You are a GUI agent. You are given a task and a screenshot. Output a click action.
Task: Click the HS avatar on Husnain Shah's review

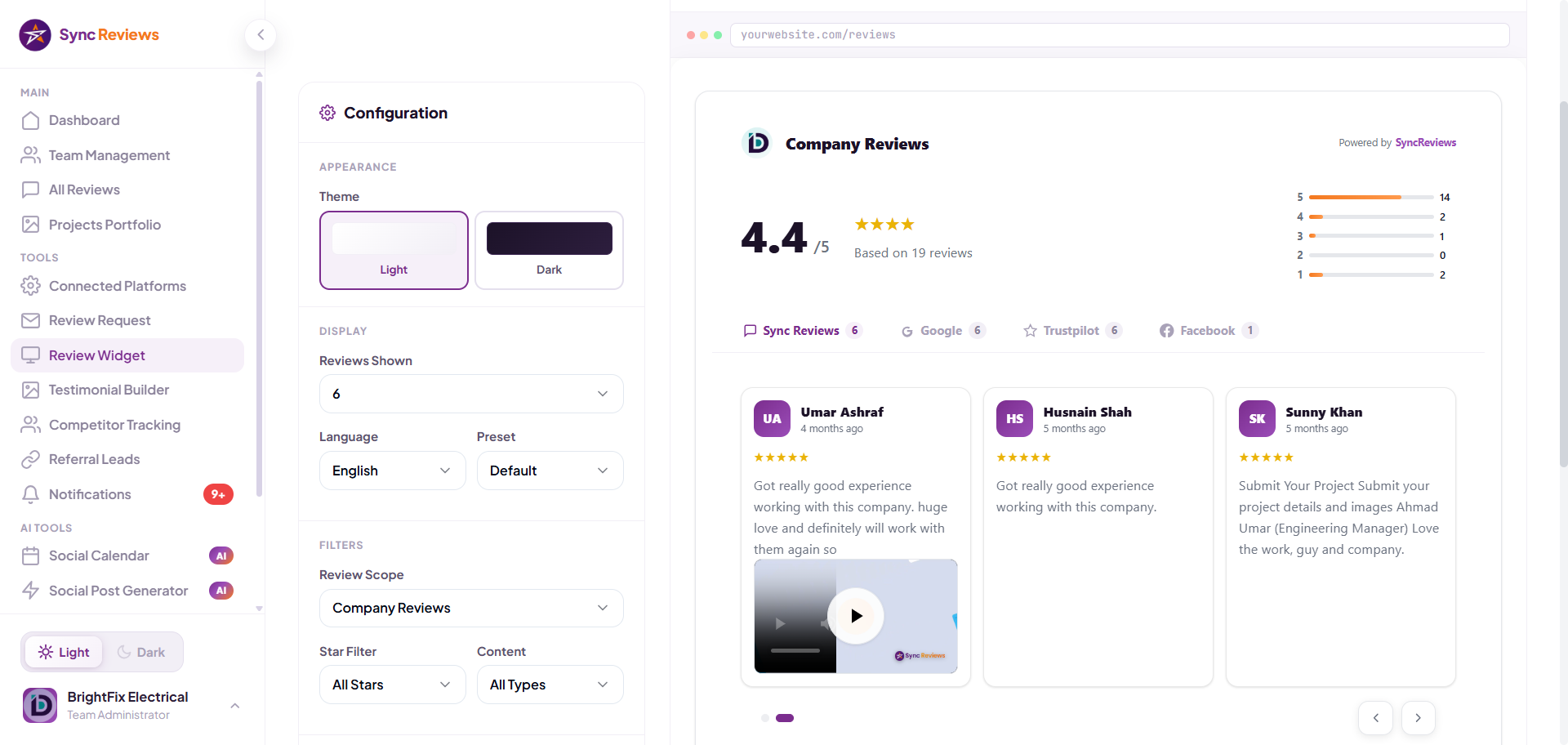pyautogui.click(x=1014, y=419)
